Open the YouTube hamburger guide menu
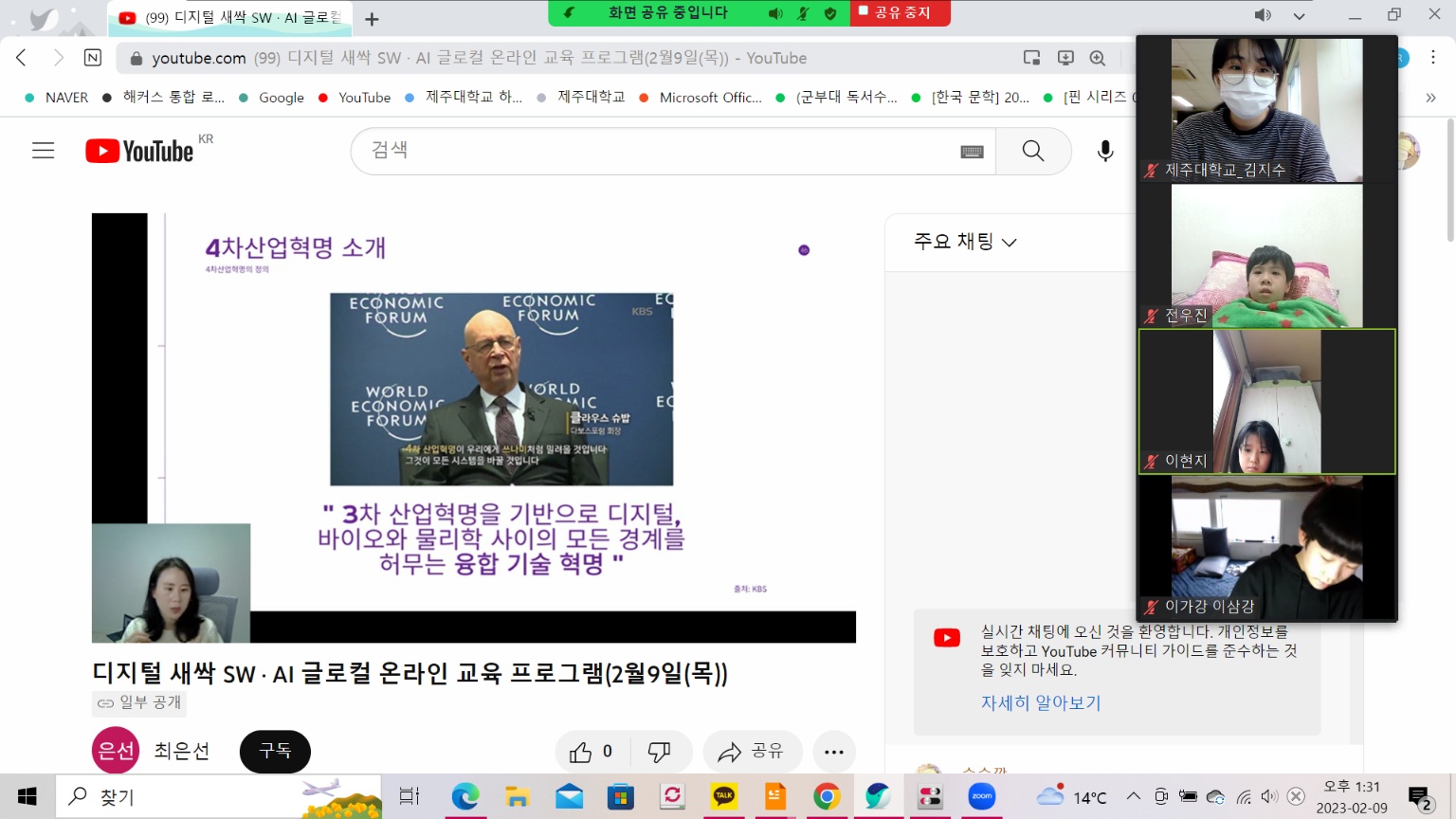 click(x=44, y=151)
